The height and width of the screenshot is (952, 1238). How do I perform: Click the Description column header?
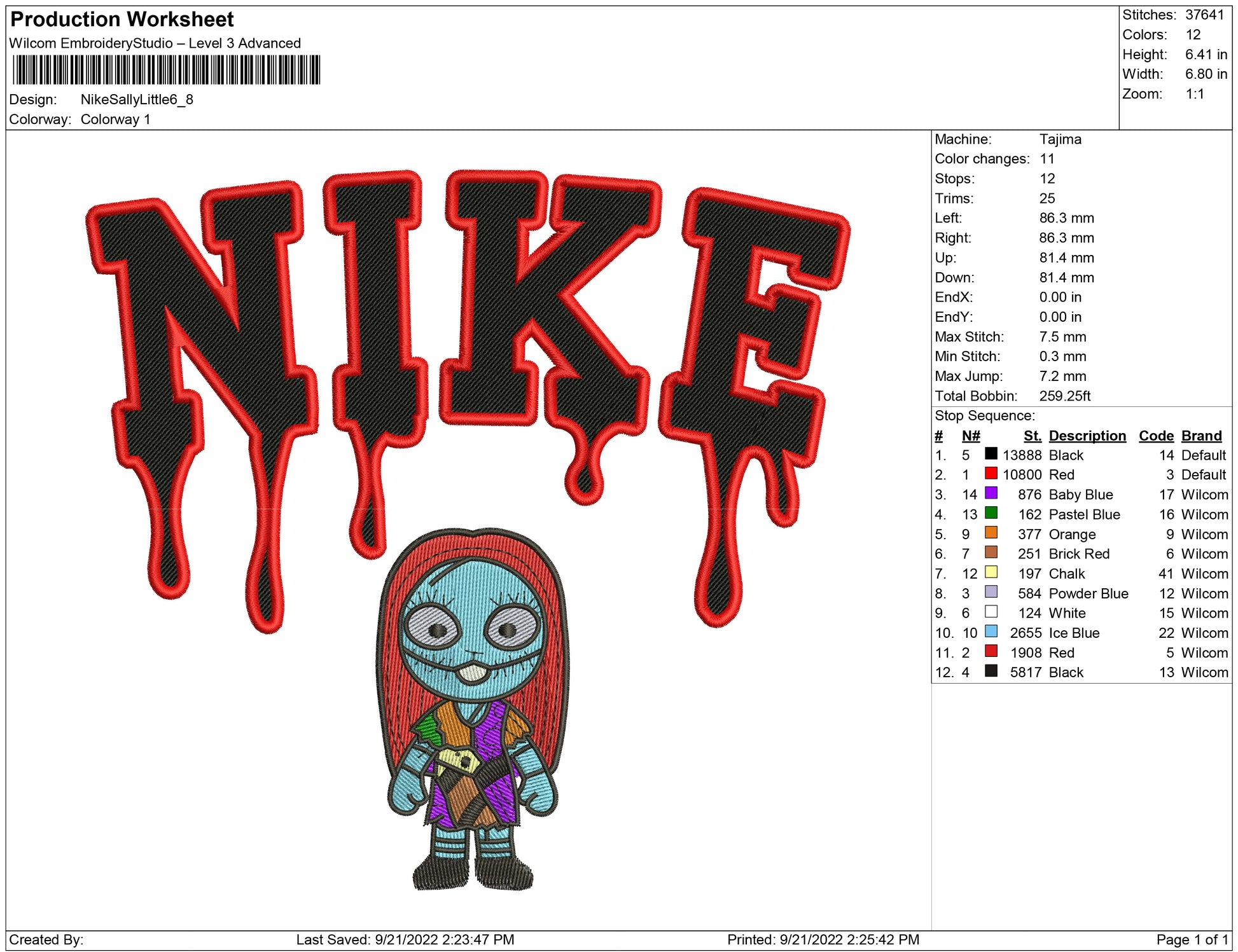(1087, 436)
